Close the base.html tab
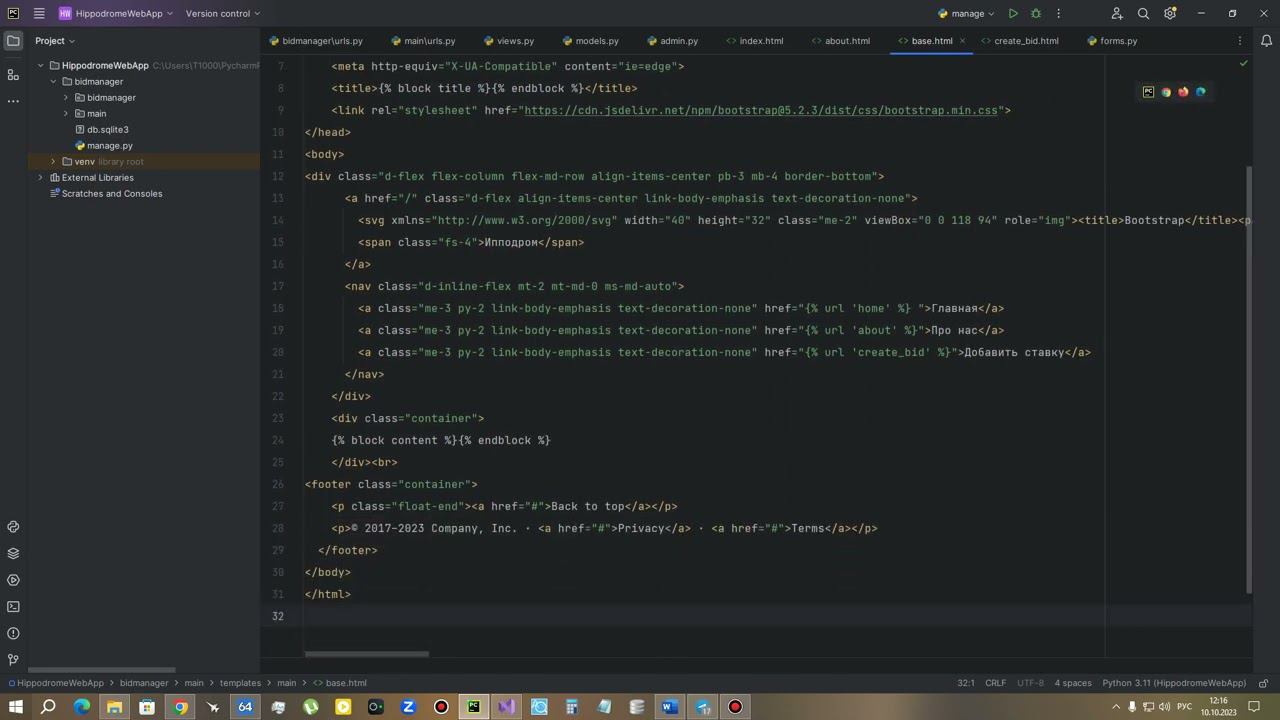1280x720 pixels. pos(962,41)
